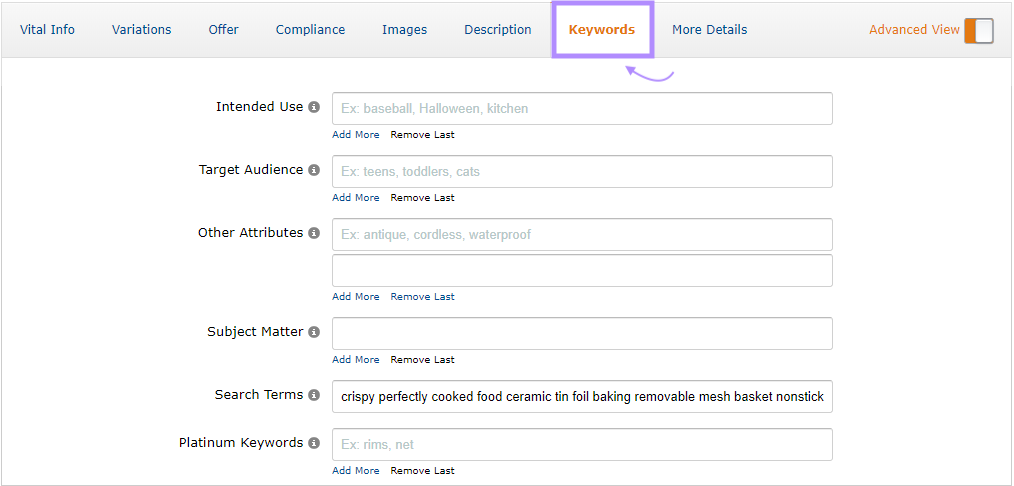
Task: Focus the Search Terms input field
Action: tap(582, 397)
